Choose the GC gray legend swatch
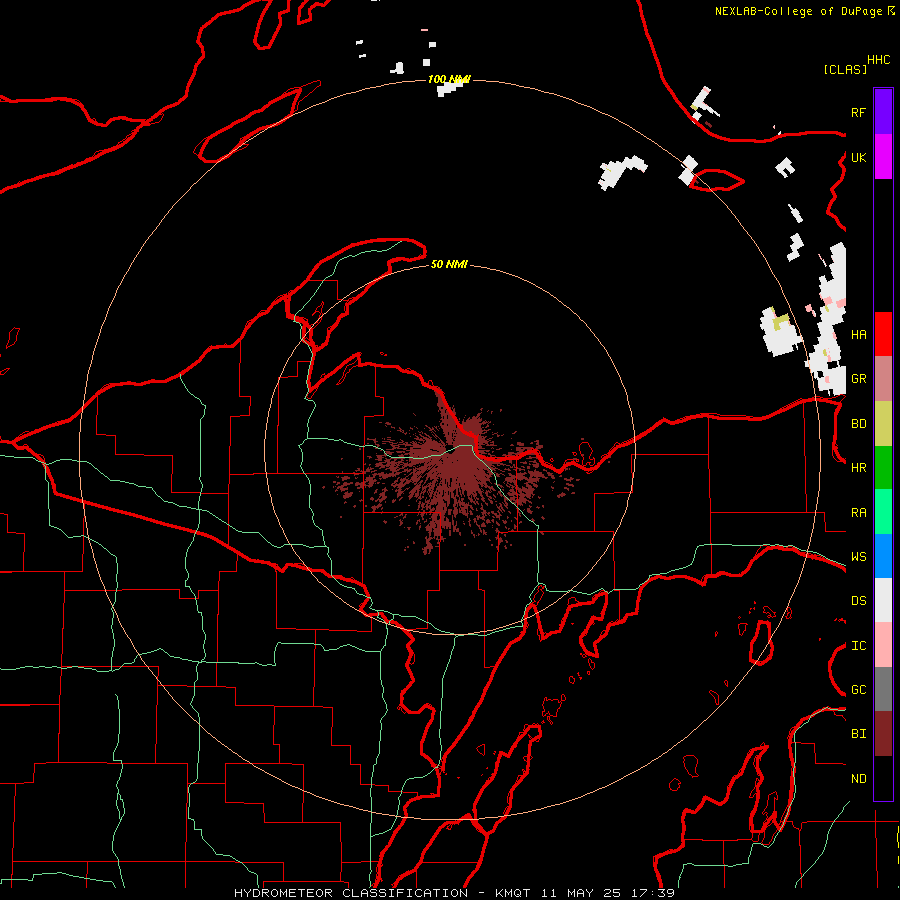This screenshot has width=900, height=900. tap(883, 689)
